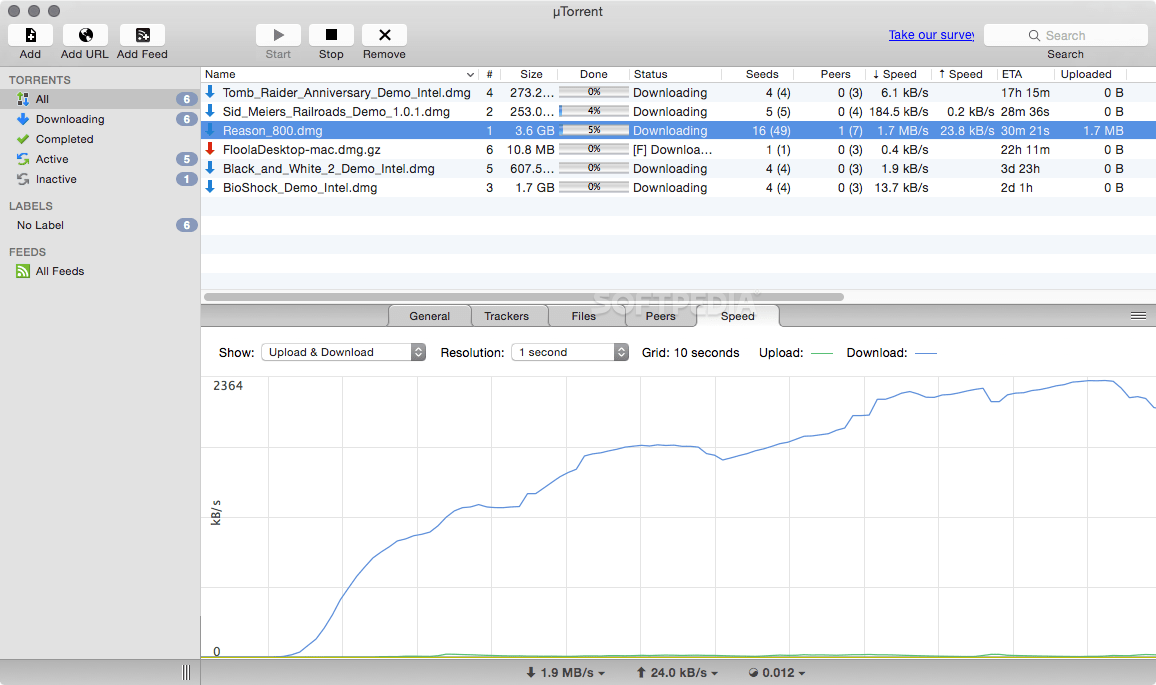
Task: Switch to the Peers tab
Action: [661, 316]
